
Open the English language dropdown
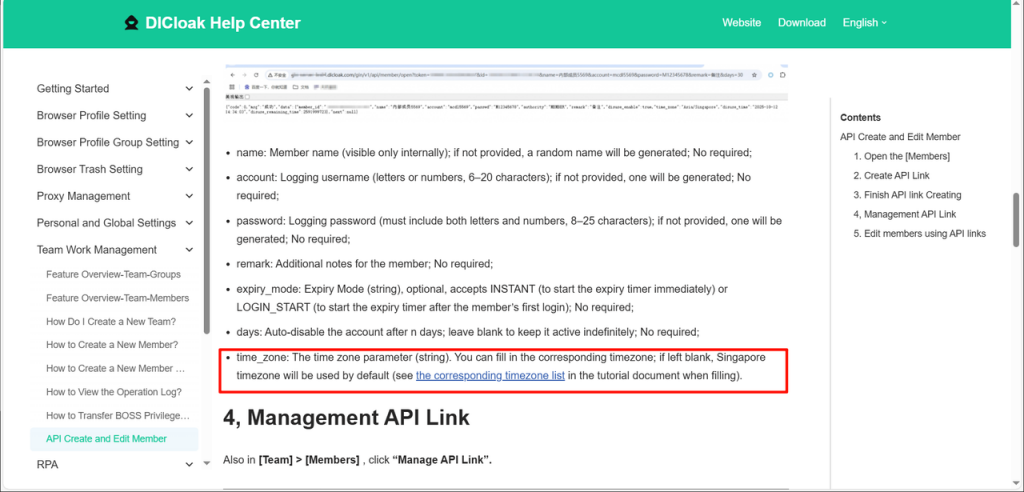[864, 23]
